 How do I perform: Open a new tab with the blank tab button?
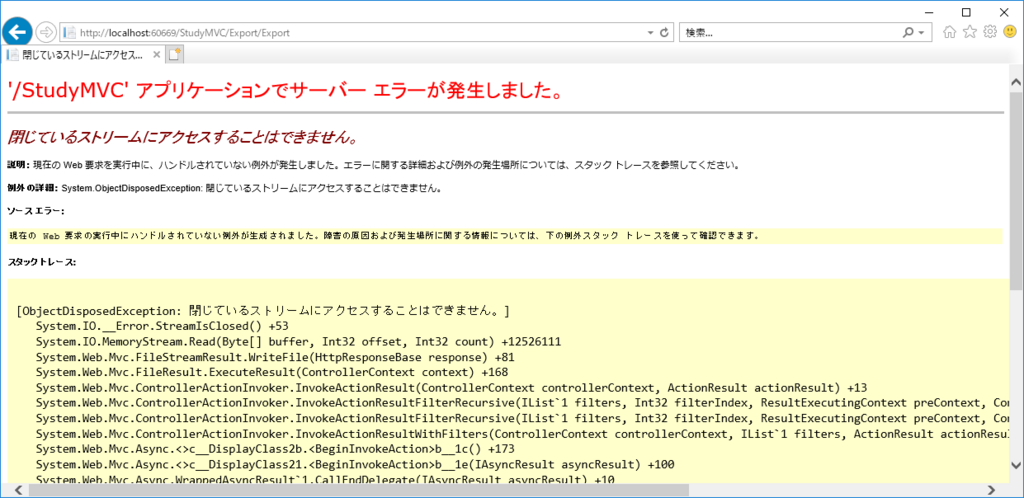pos(174,55)
